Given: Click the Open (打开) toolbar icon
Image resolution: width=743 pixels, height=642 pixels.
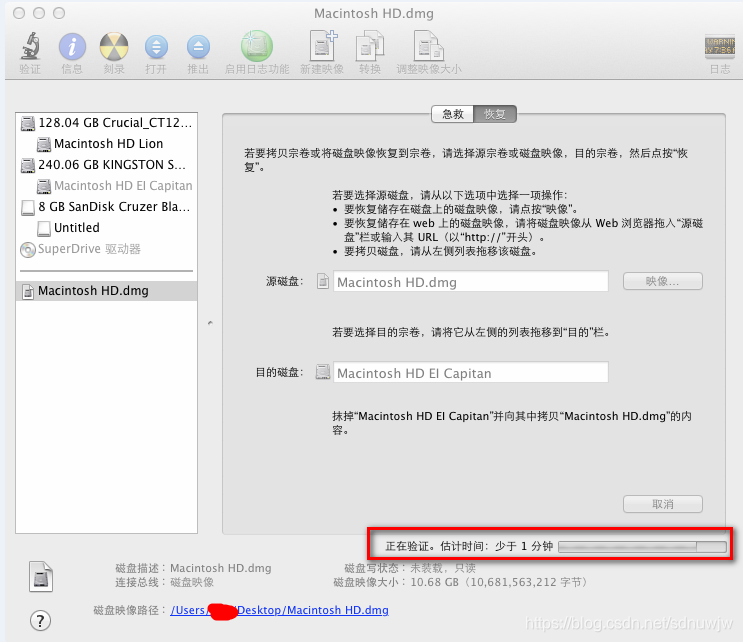Looking at the screenshot, I should (156, 47).
